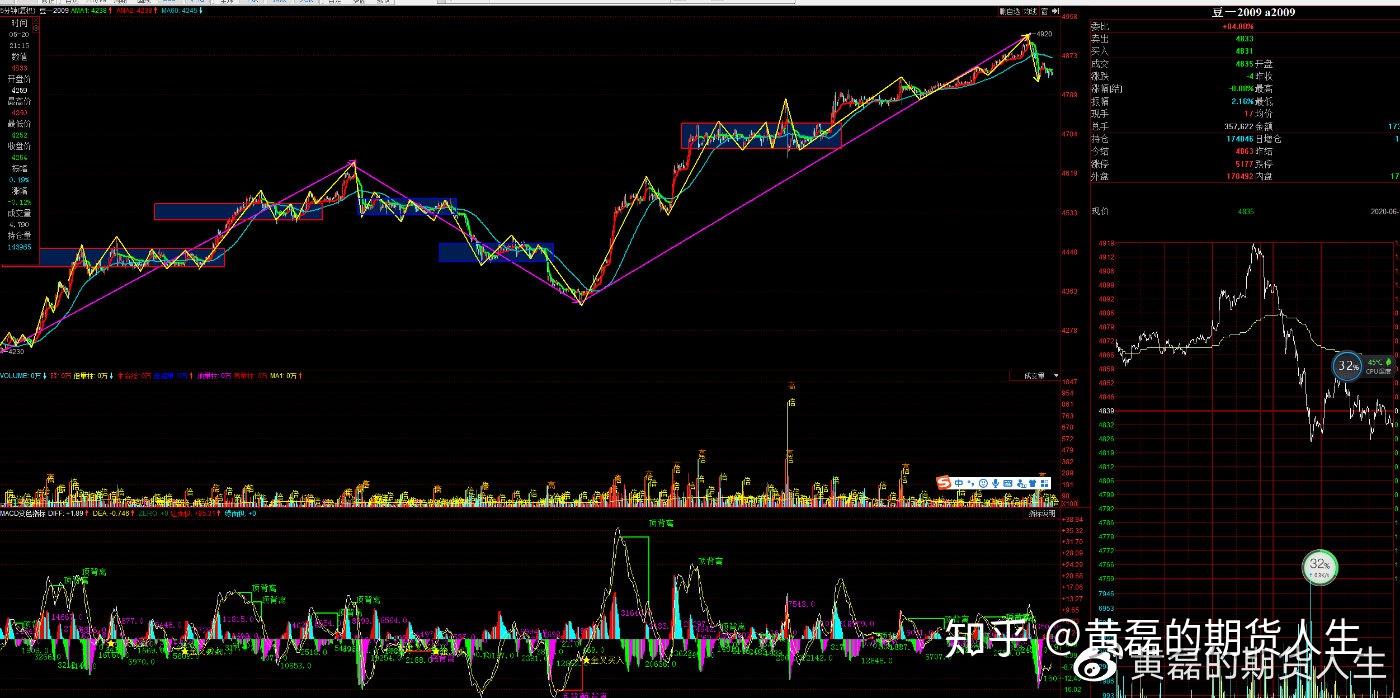Click the Sogou input method S logo
The height and width of the screenshot is (698, 1400).
coord(943,483)
